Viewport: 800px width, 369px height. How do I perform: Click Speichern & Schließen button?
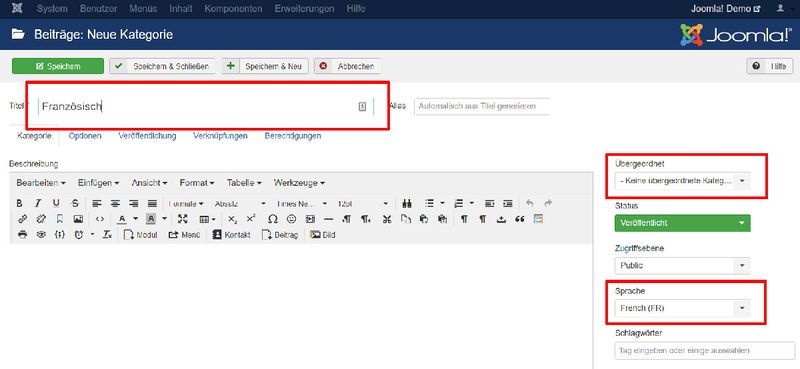click(x=162, y=66)
